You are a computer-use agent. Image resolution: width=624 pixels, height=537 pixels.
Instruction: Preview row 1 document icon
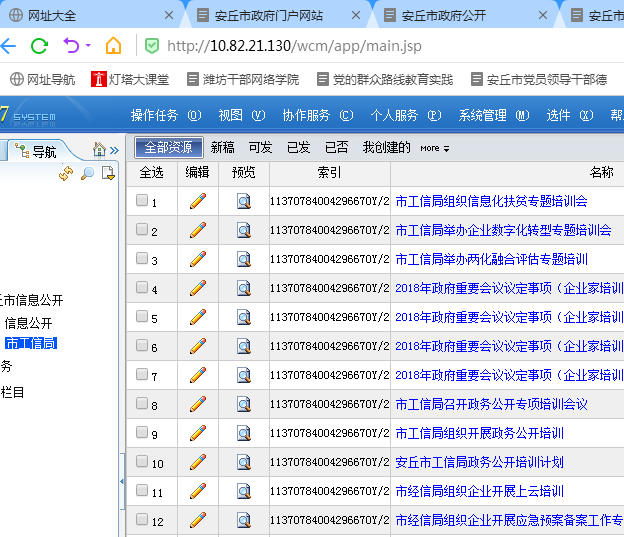(x=244, y=201)
